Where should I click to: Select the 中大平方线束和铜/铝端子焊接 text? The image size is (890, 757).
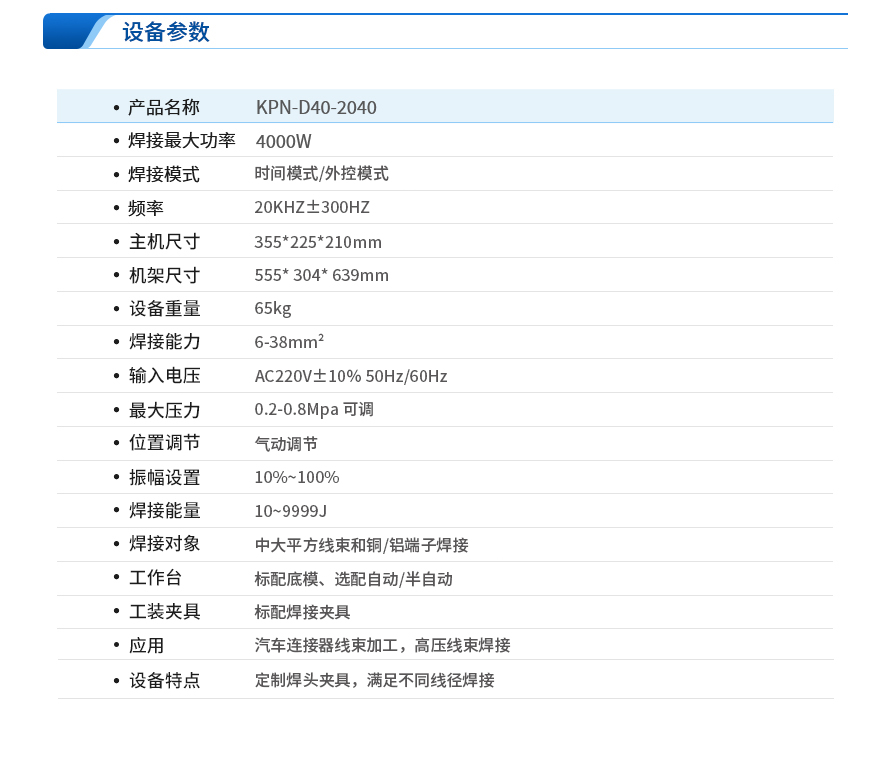tap(361, 545)
